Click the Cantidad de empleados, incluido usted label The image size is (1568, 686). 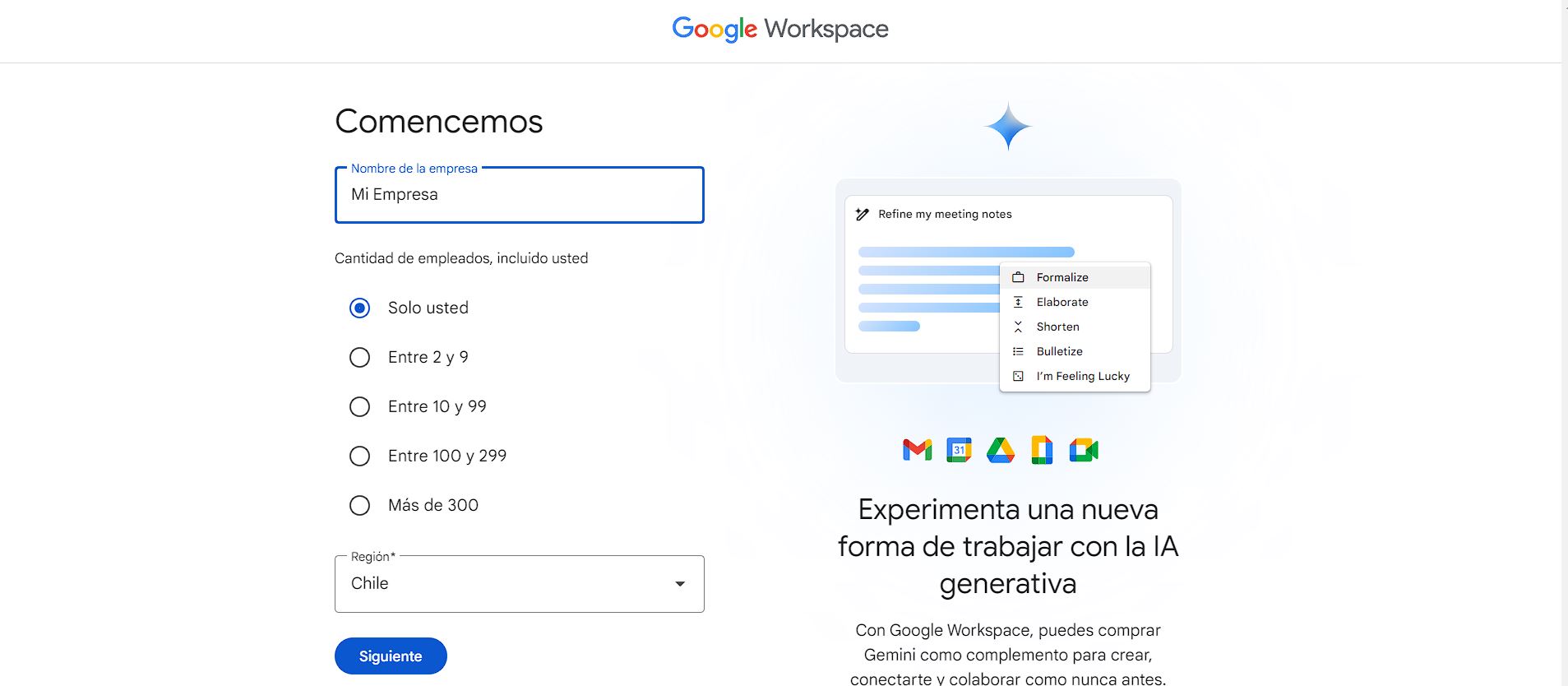pos(461,258)
